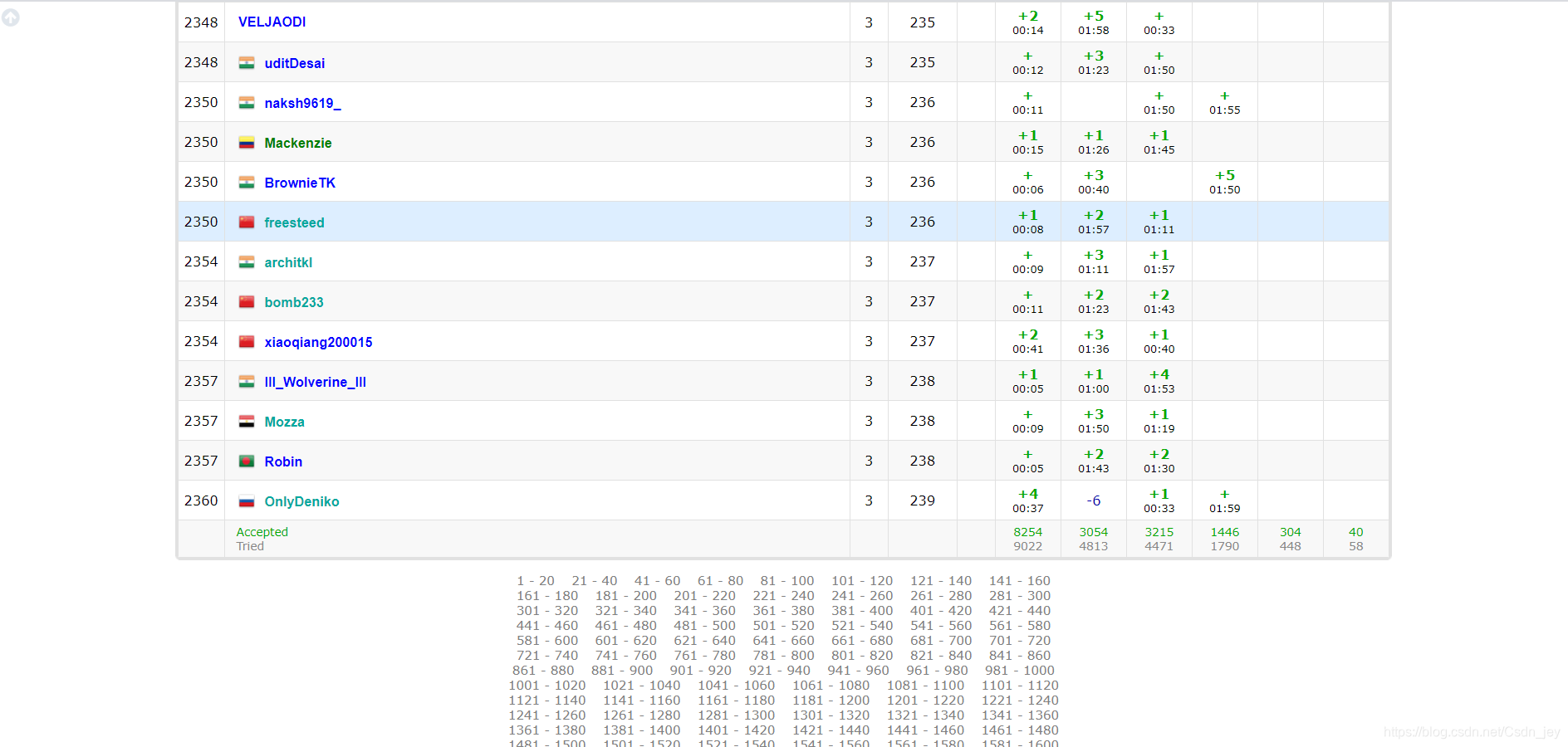The width and height of the screenshot is (1568, 747).
Task: Open VELJAODI's profile
Action: click(272, 22)
